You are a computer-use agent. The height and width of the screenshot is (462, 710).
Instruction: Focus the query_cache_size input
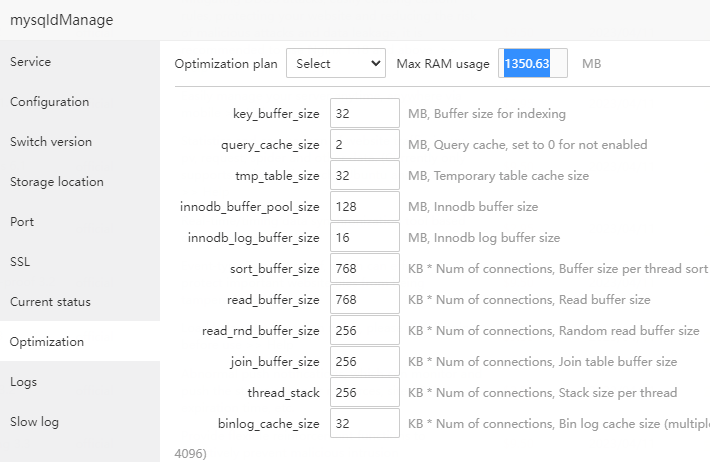coord(364,144)
